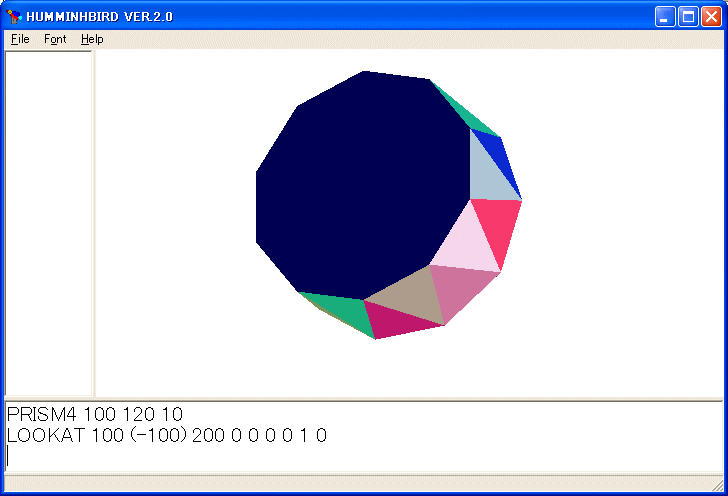The image size is (728, 496).
Task: Click the Humminhbird app icon in title bar
Action: coord(14,16)
